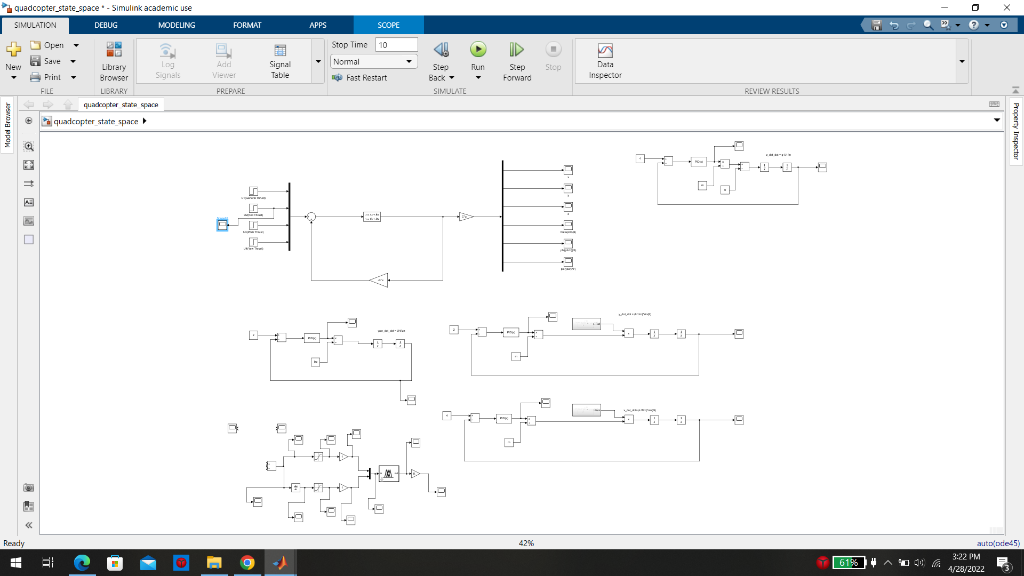Switch to the FORMAT ribbon tab
Viewport: 1024px width, 576px height.
247,26
